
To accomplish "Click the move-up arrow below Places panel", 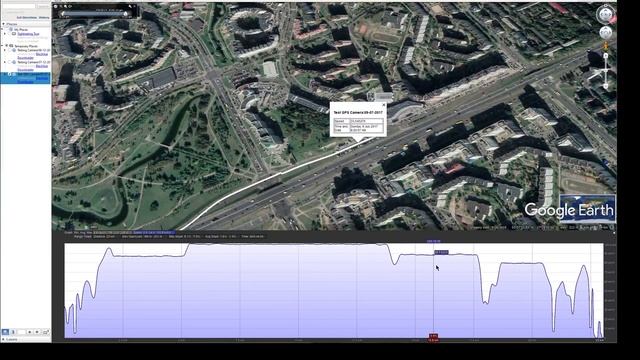I will click(x=29, y=332).
